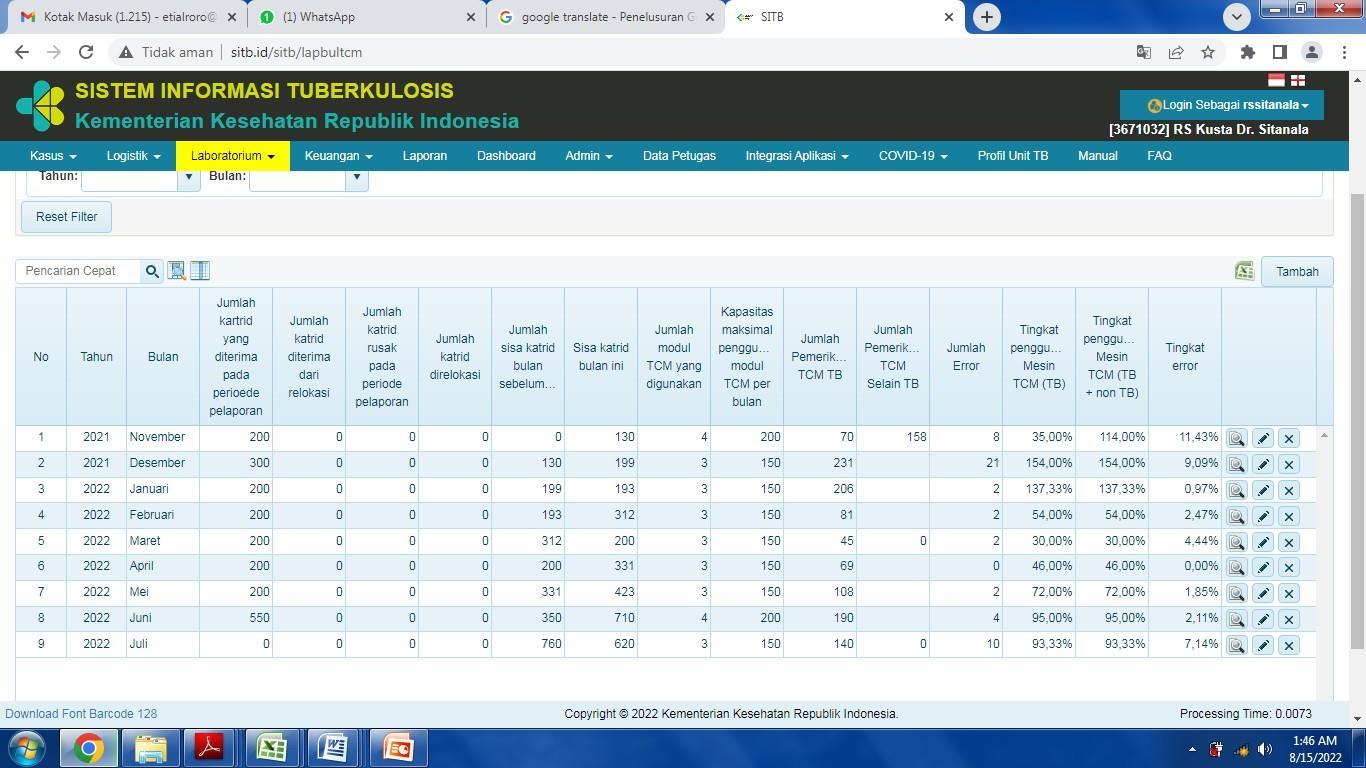Open the Kasus dropdown menu
The height and width of the screenshot is (768, 1366).
(53, 156)
